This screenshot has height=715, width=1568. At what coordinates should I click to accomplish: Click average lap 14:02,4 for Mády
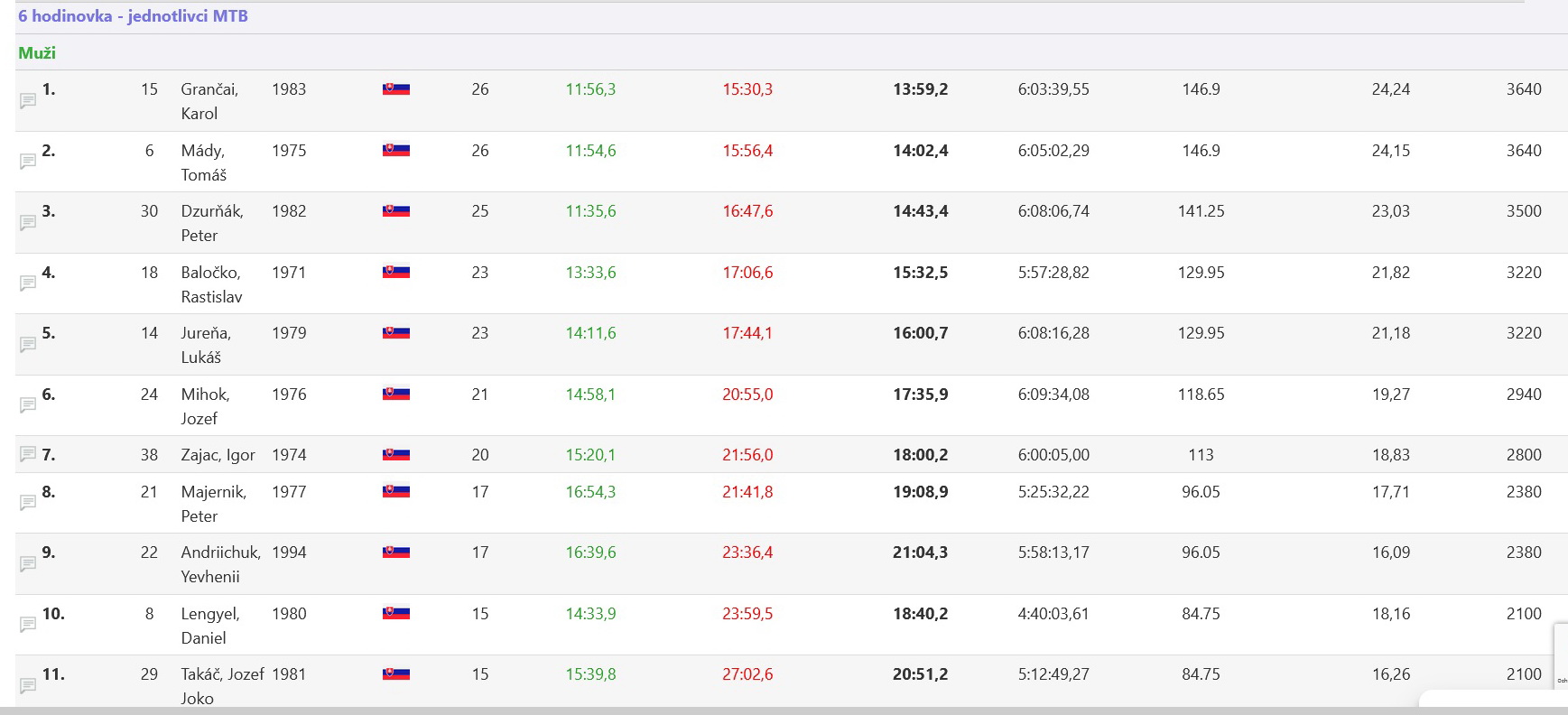click(x=920, y=151)
